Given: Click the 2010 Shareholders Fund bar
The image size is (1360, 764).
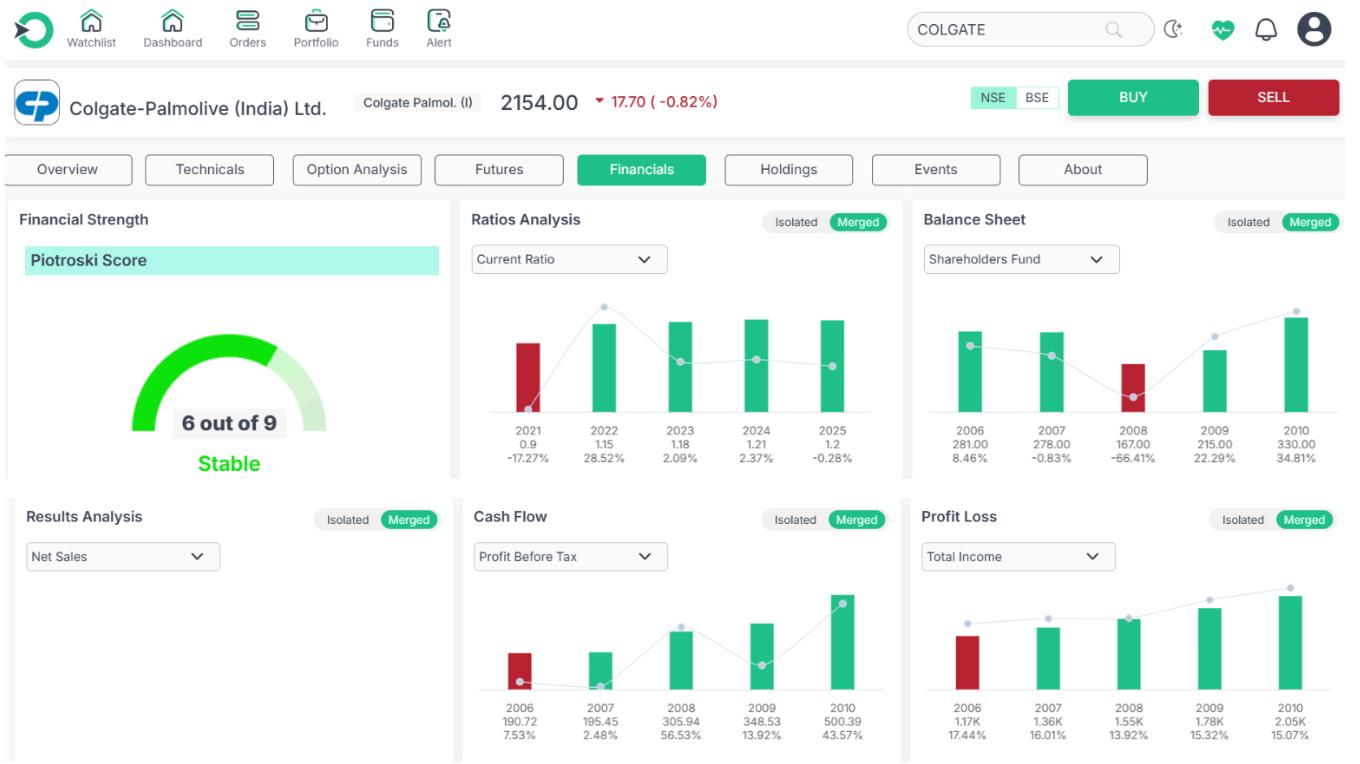Looking at the screenshot, I should tap(1296, 365).
